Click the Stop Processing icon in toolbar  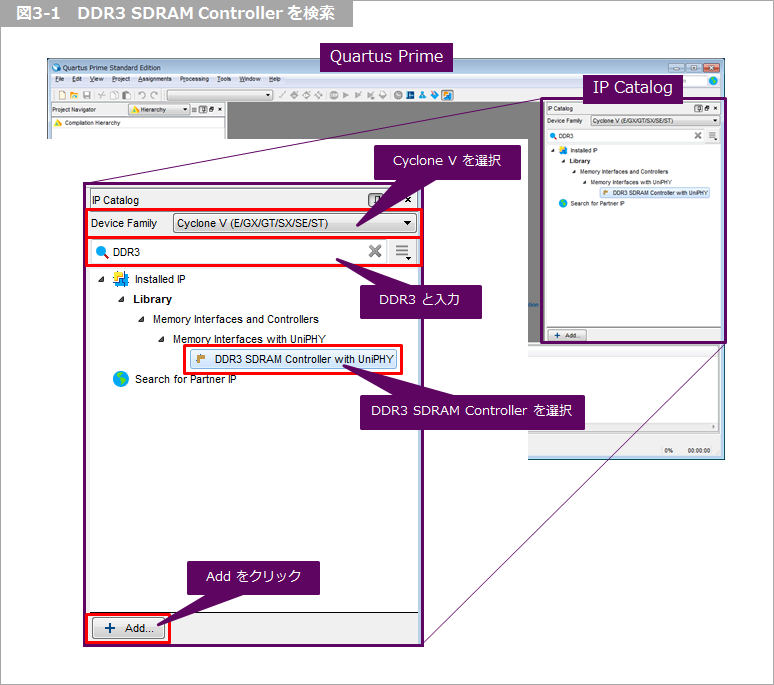334,95
